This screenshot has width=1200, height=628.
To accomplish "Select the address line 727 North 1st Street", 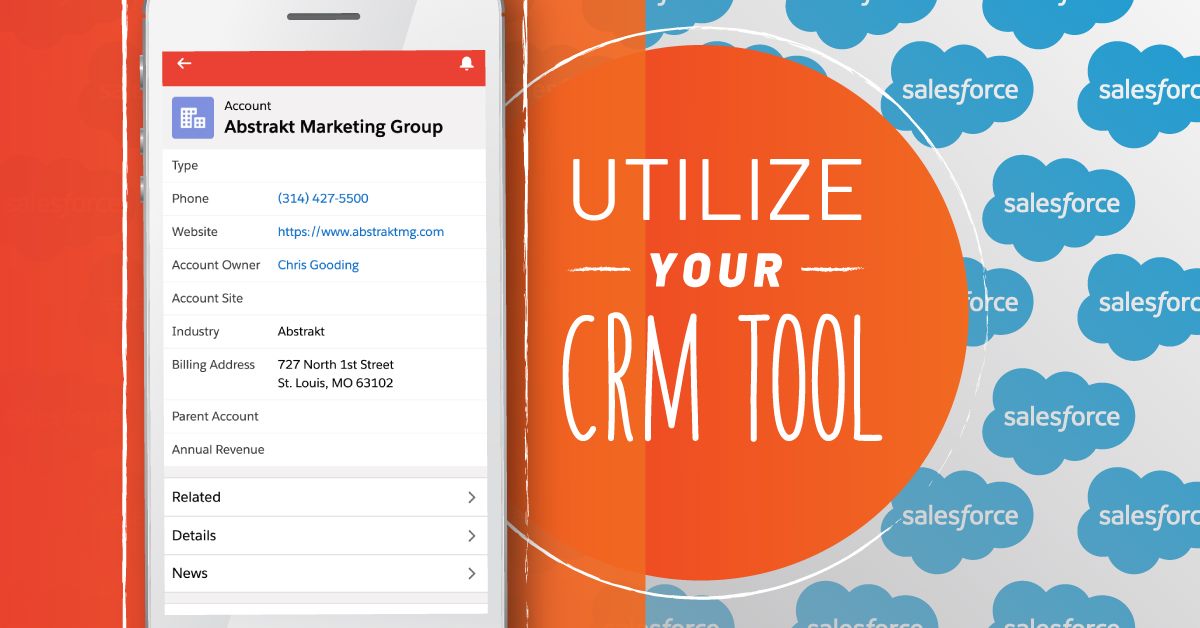I will click(x=336, y=365).
